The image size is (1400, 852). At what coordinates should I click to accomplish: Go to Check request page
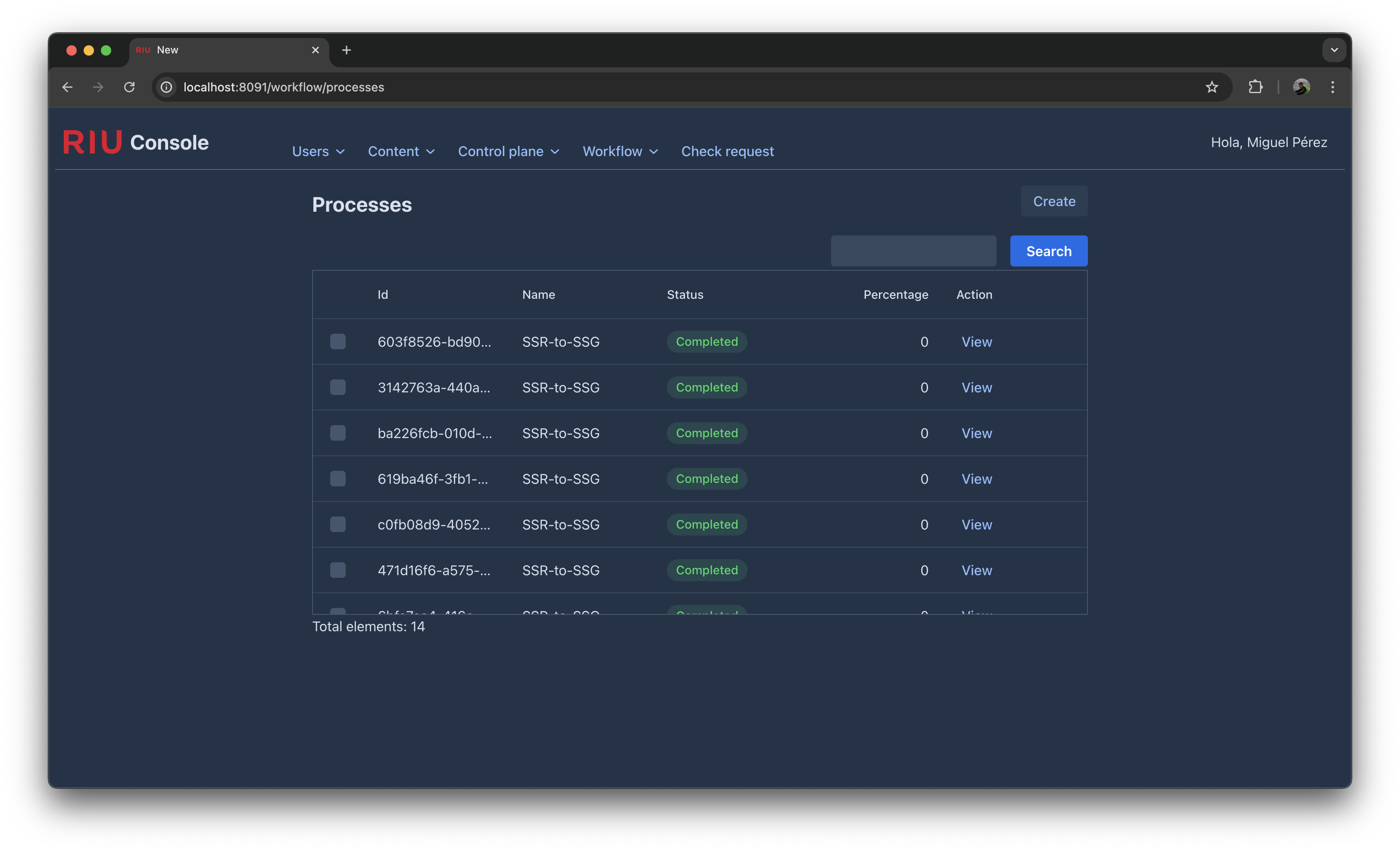coord(727,151)
